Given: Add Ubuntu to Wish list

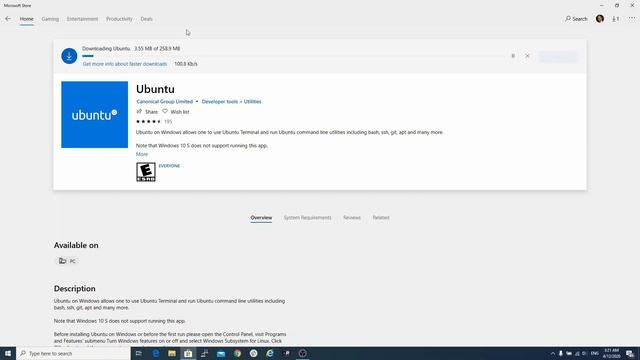Looking at the screenshot, I should [176, 111].
